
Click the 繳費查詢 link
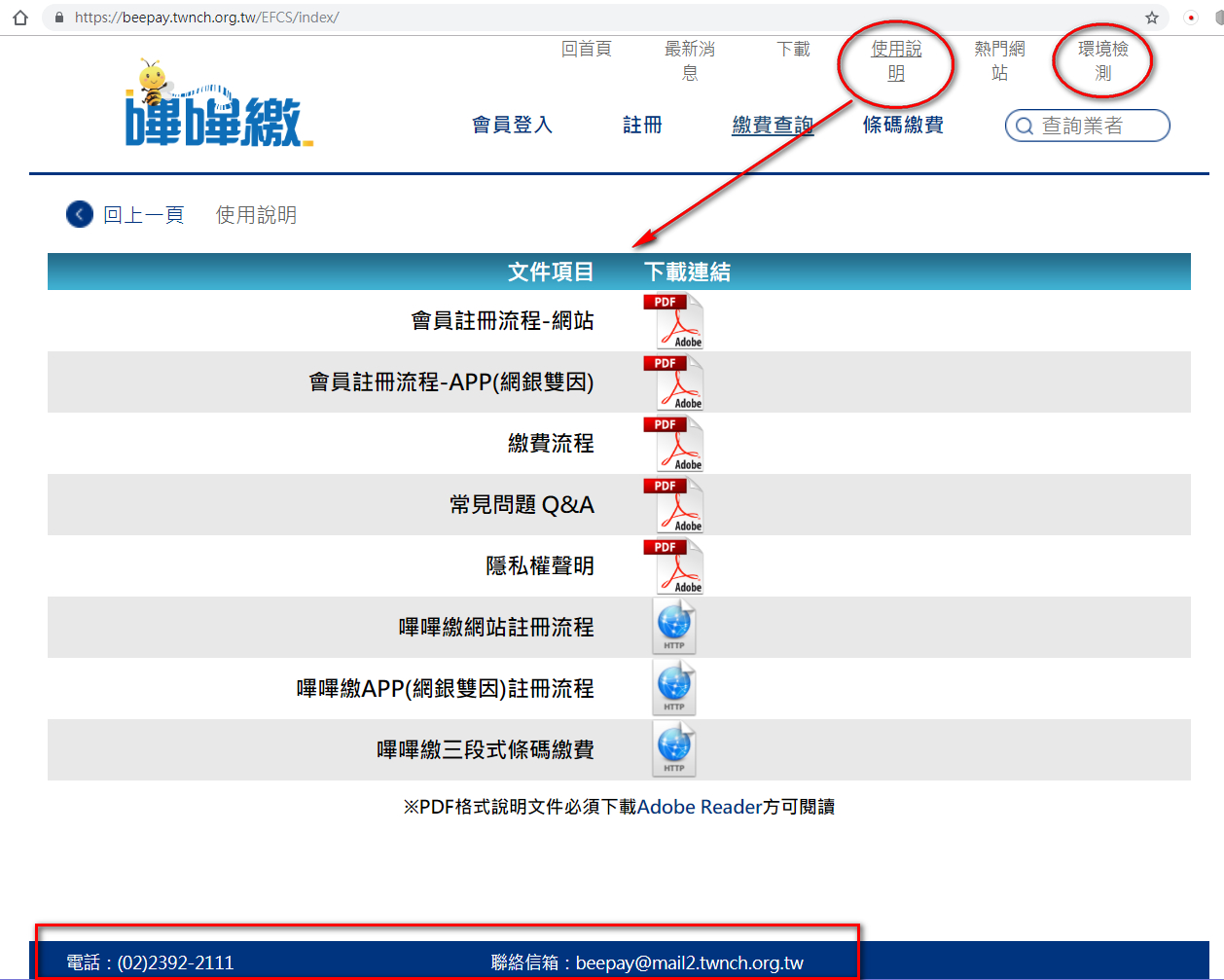click(773, 126)
